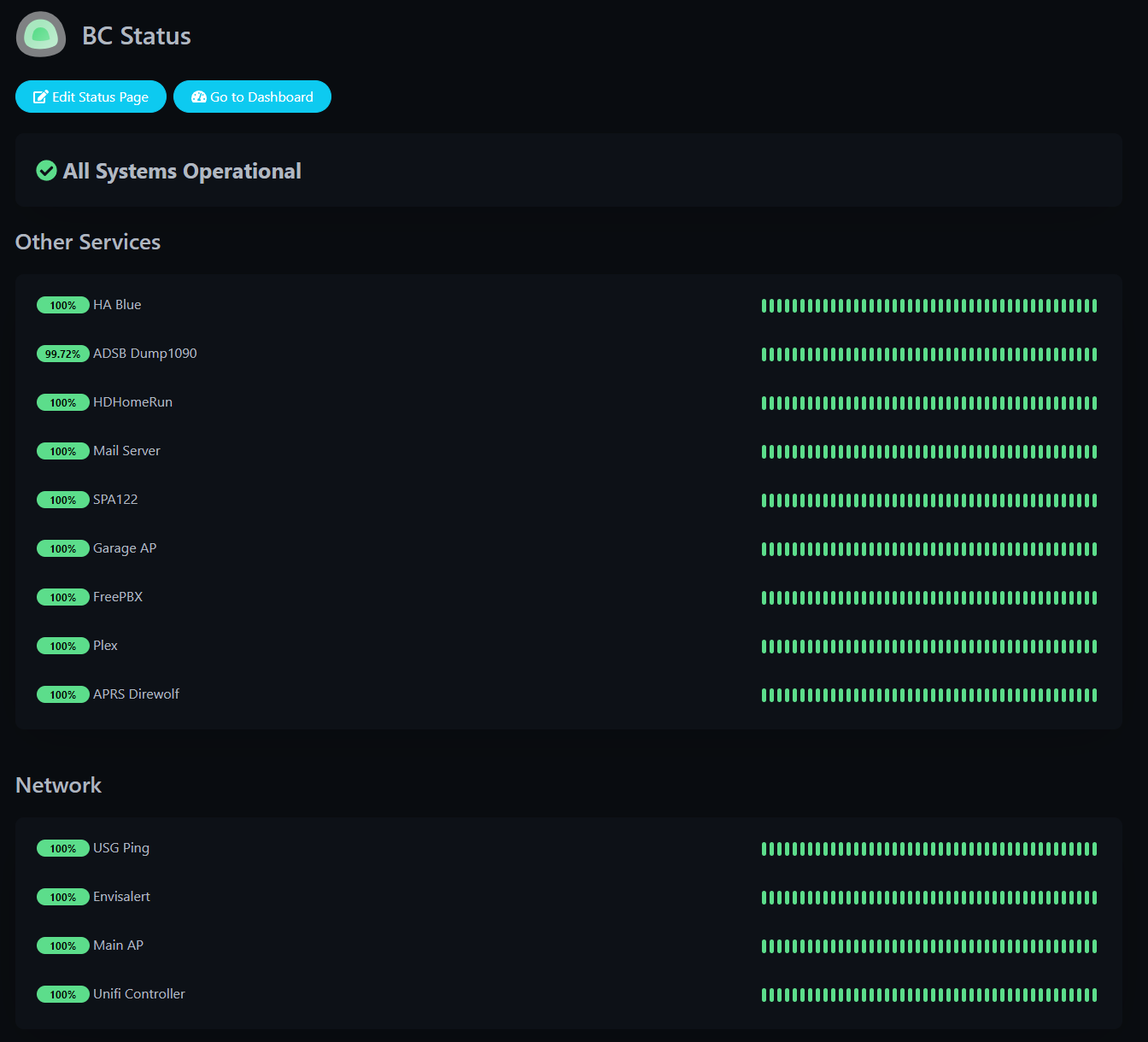
Task: Click 100% uptime badge for Plex
Action: [63, 646]
